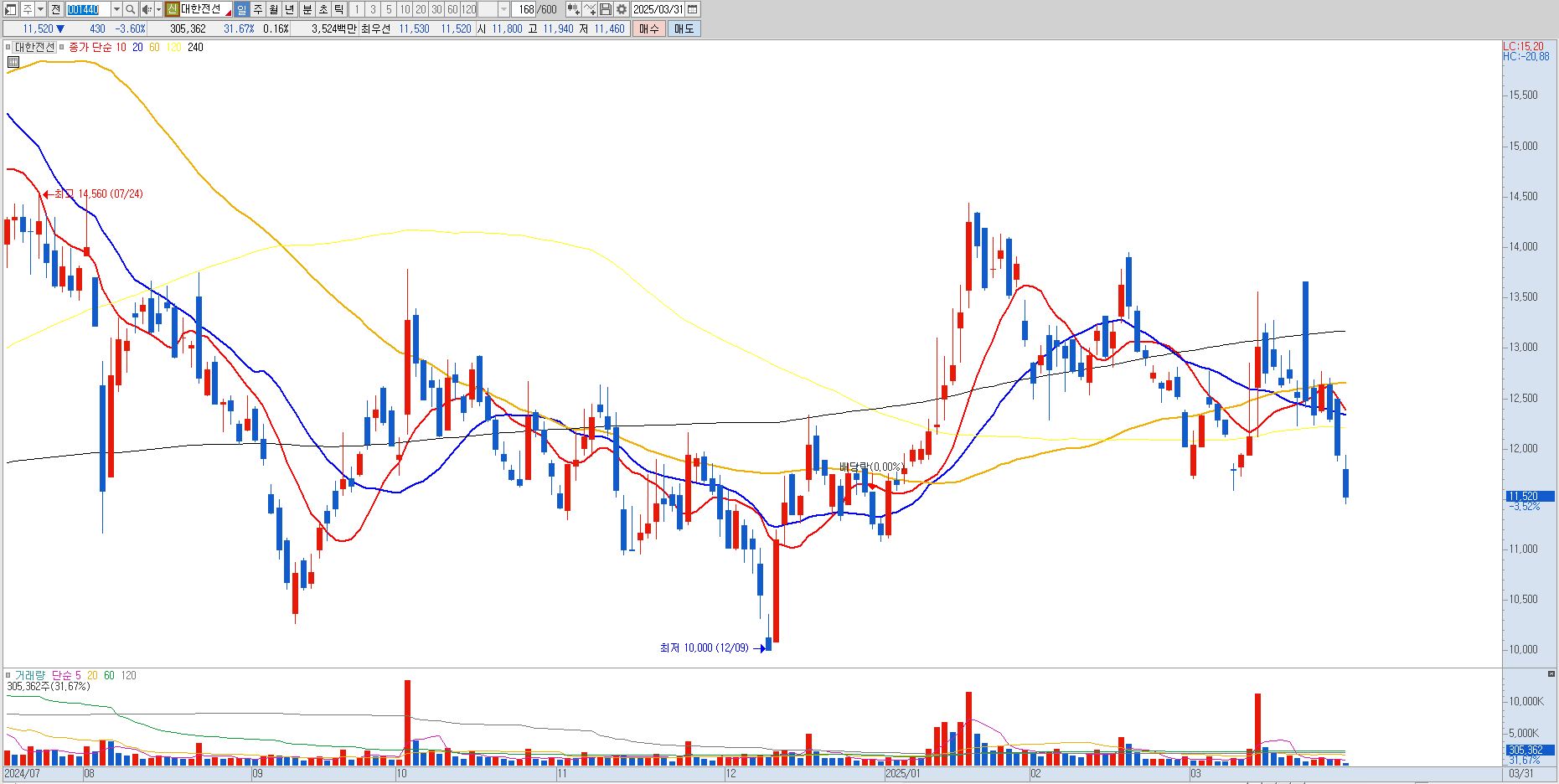Screen dimensions: 1559x784
Task: Save the chart with the floppy disk icon
Action: click(x=606, y=9)
